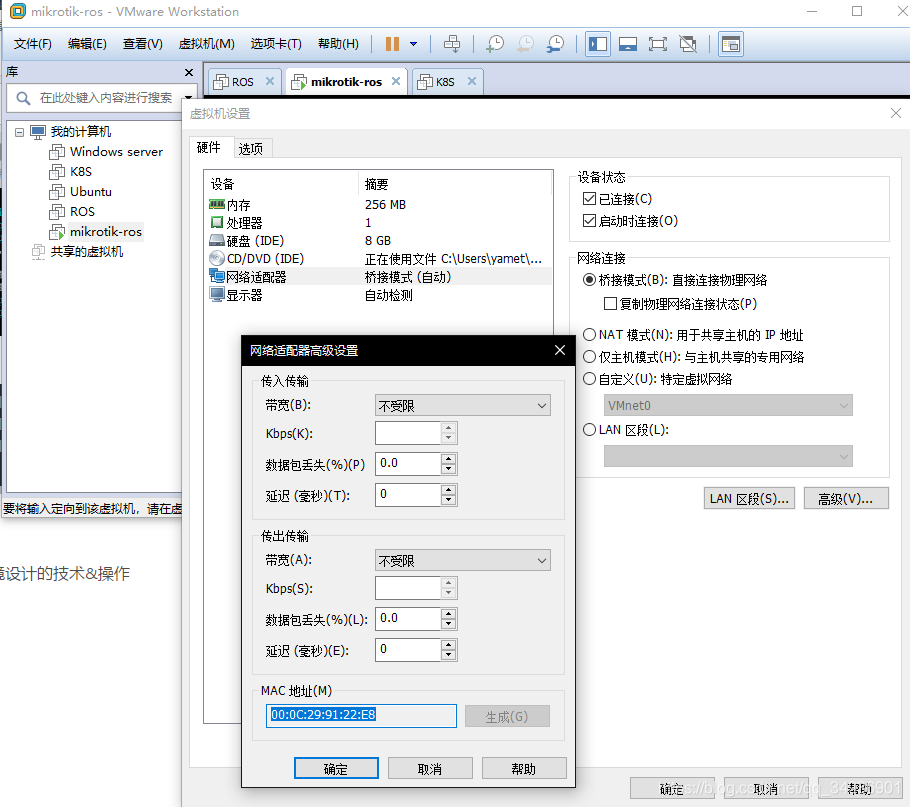Image resolution: width=910 pixels, height=807 pixels.
Task: Revert to the previous snapshot icon
Action: (x=525, y=44)
